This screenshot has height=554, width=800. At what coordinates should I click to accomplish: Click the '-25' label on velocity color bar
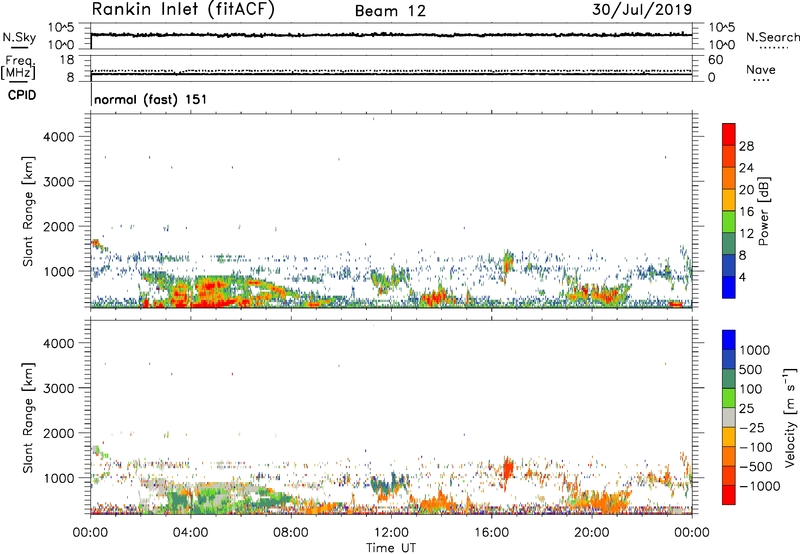click(x=752, y=428)
